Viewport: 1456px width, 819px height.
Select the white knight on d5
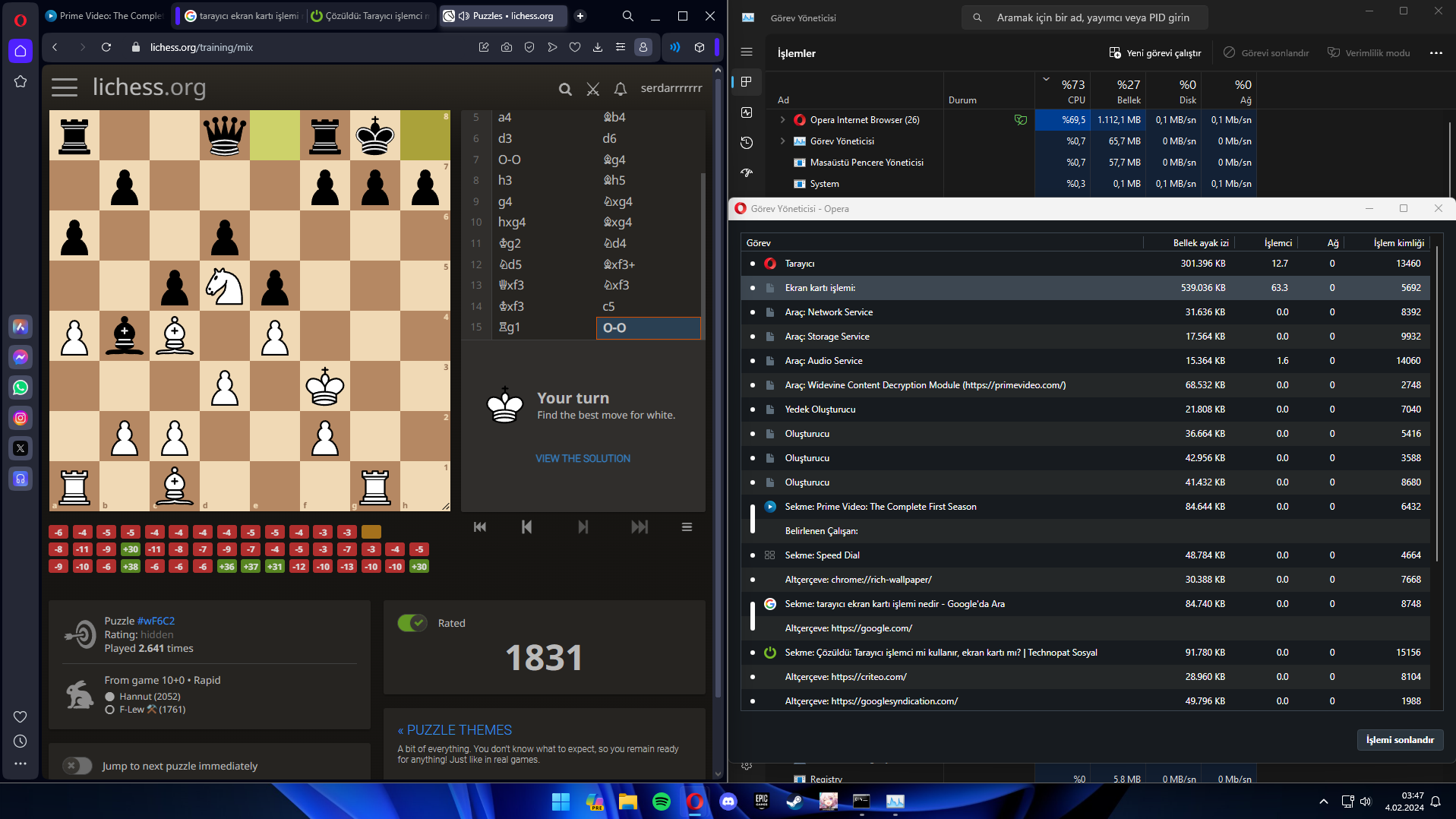[225, 286]
